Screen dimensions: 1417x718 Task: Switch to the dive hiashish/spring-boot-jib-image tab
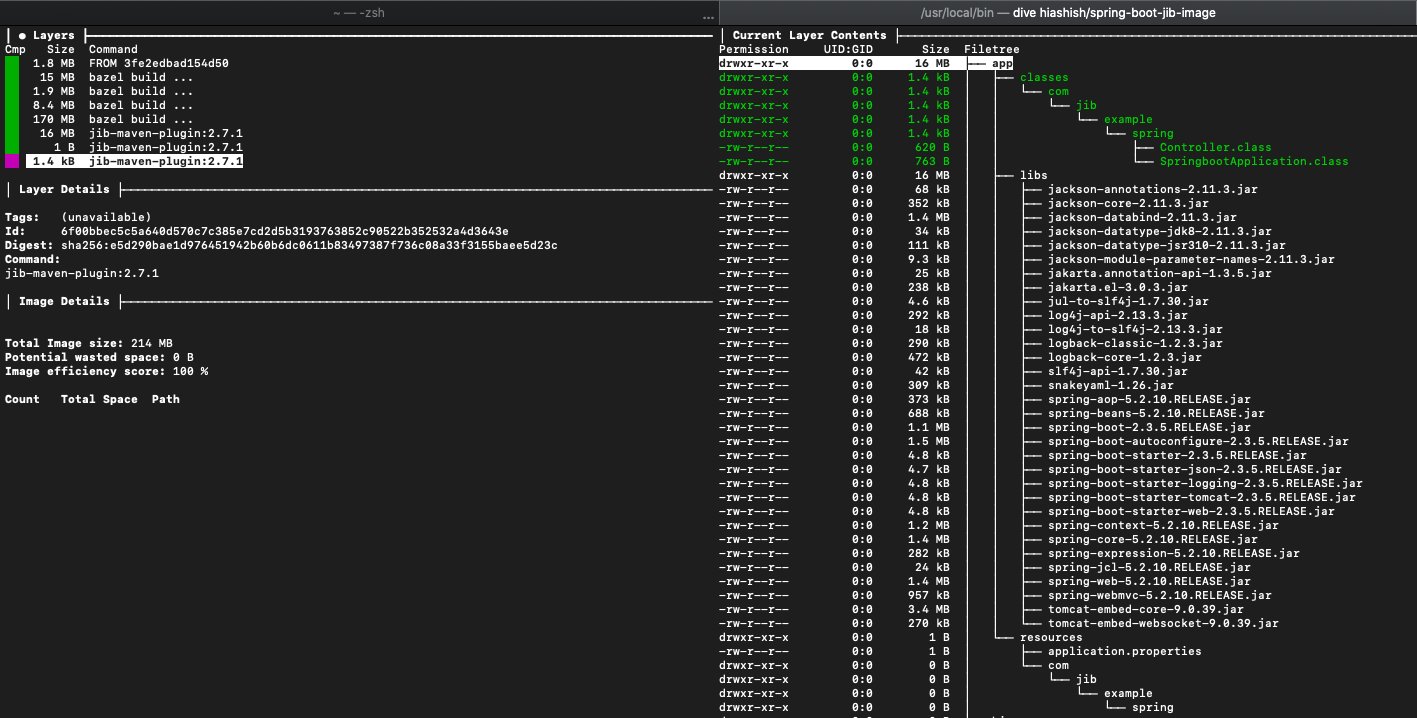[1067, 12]
